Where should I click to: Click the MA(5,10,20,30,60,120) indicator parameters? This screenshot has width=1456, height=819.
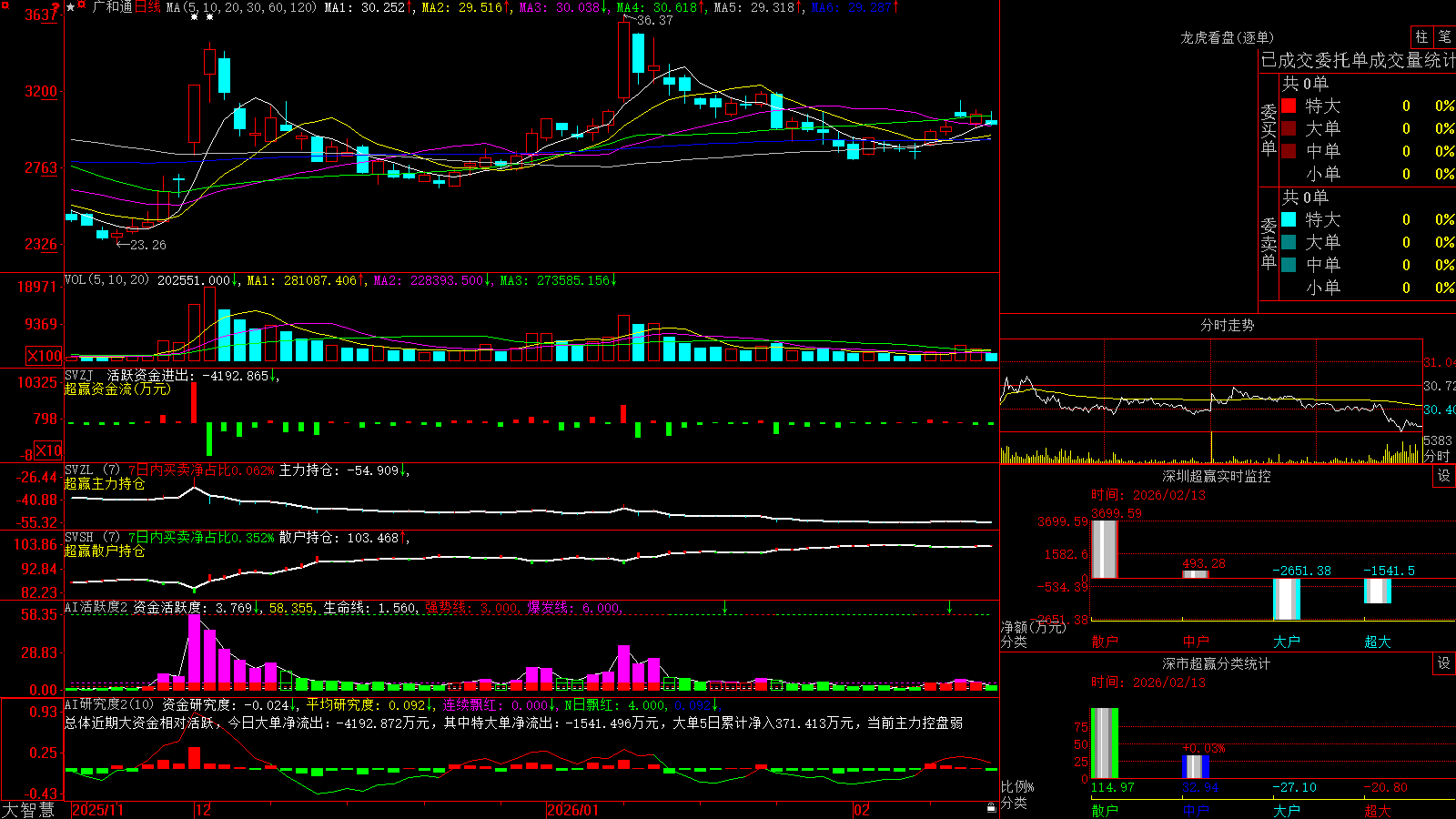[x=240, y=7]
